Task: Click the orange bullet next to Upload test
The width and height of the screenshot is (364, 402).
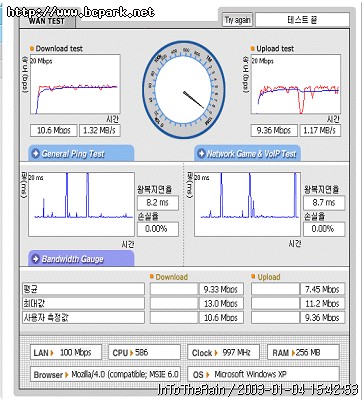Action: pos(253,49)
